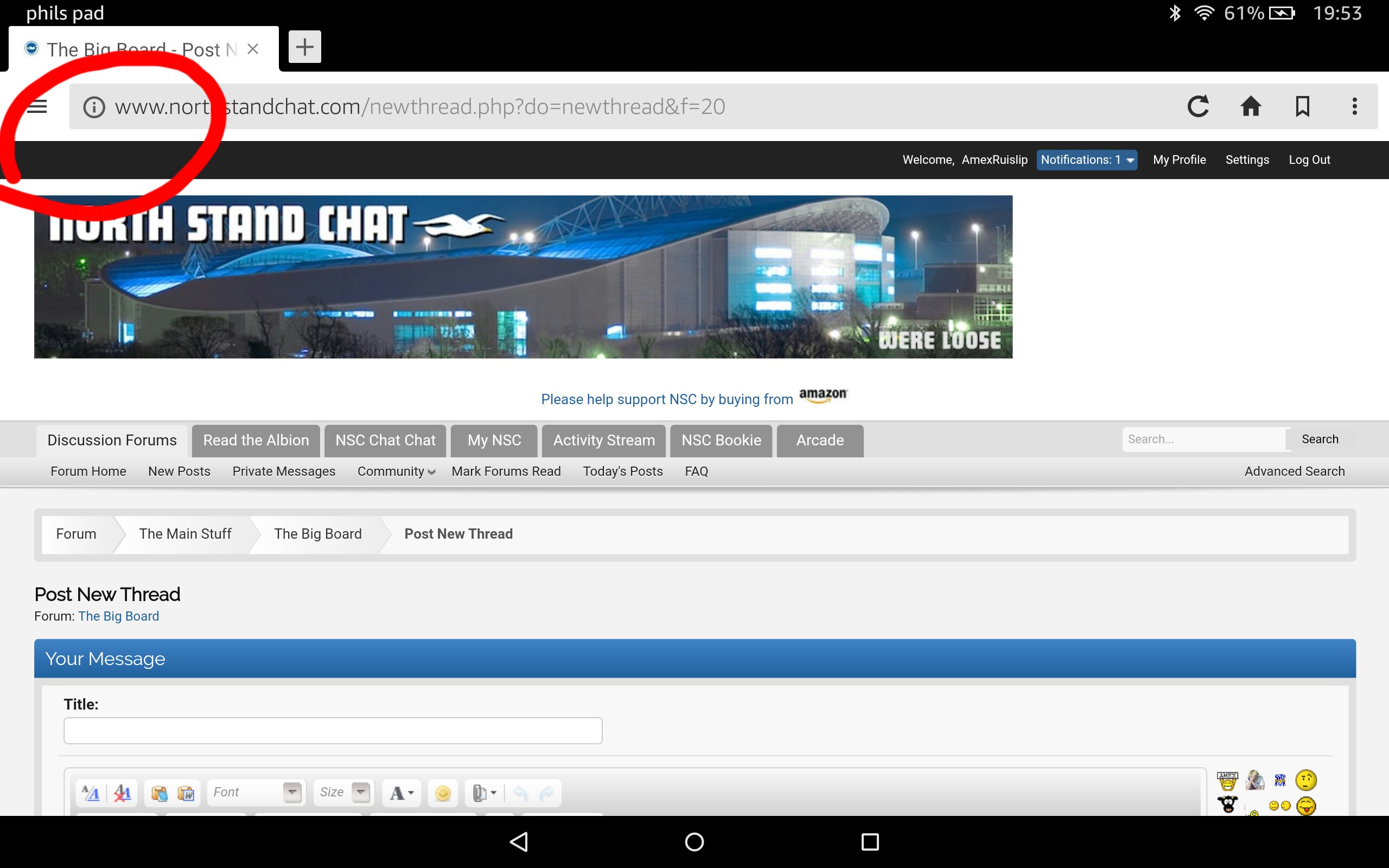Open the FAQ page
The width and height of the screenshot is (1389, 868).
(x=696, y=471)
